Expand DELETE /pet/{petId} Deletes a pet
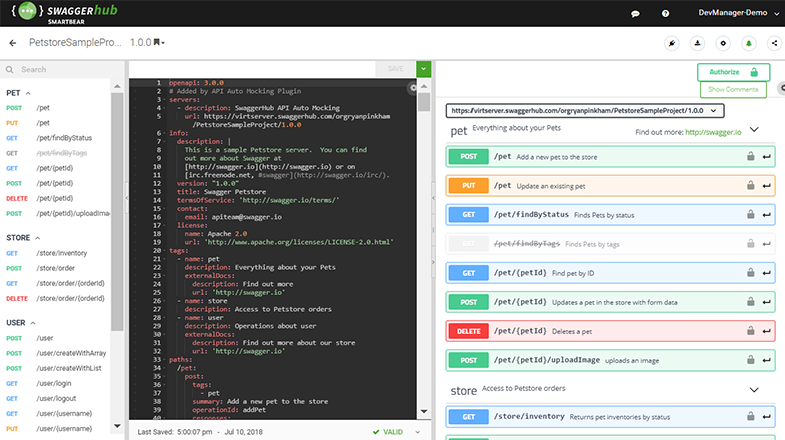This screenshot has width=785, height=440. [610, 331]
